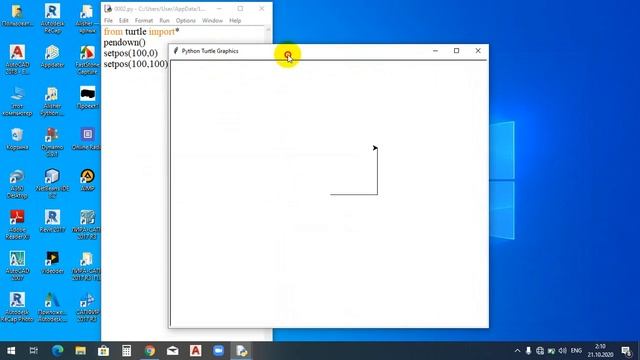This screenshot has height=360, width=640.
Task: Open the Window menu in the IDLE editor
Action: [x=212, y=20]
